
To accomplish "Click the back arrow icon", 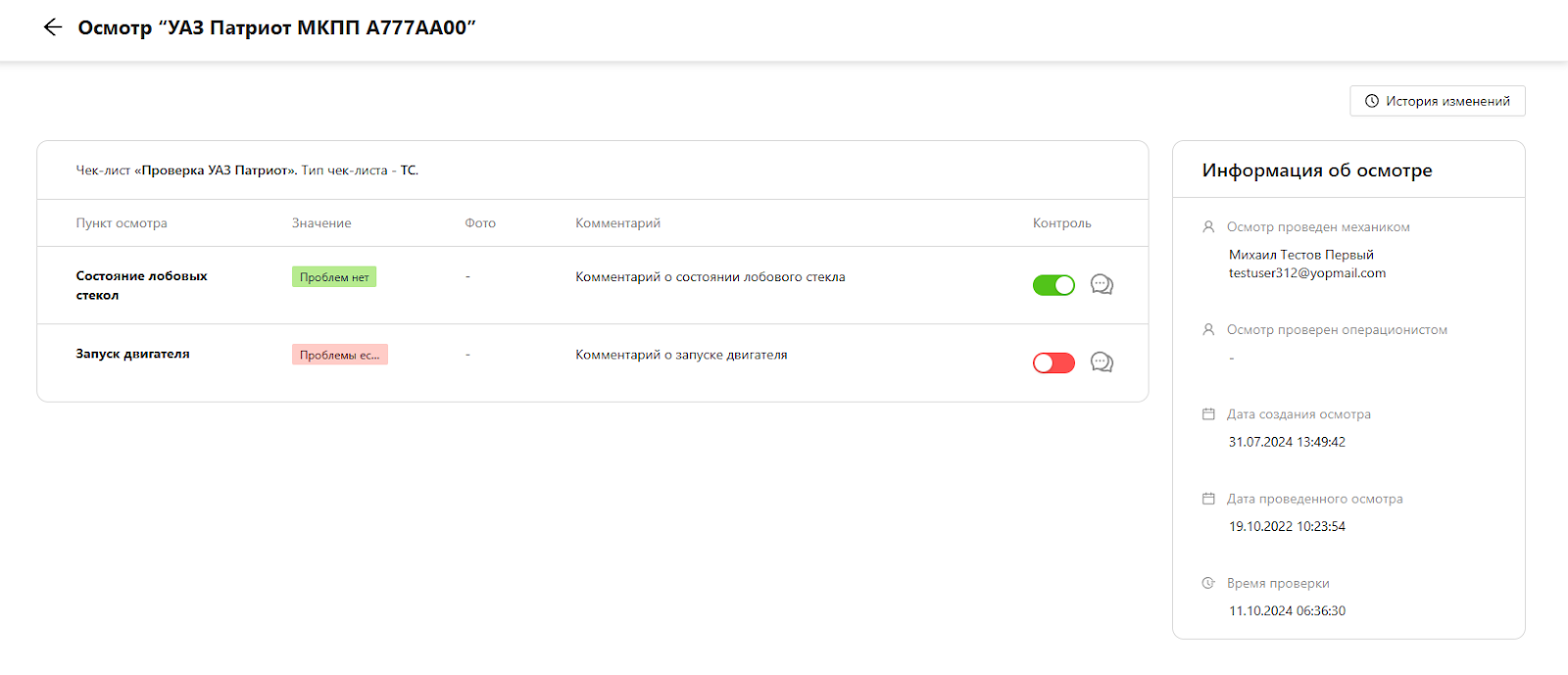I will point(53,27).
